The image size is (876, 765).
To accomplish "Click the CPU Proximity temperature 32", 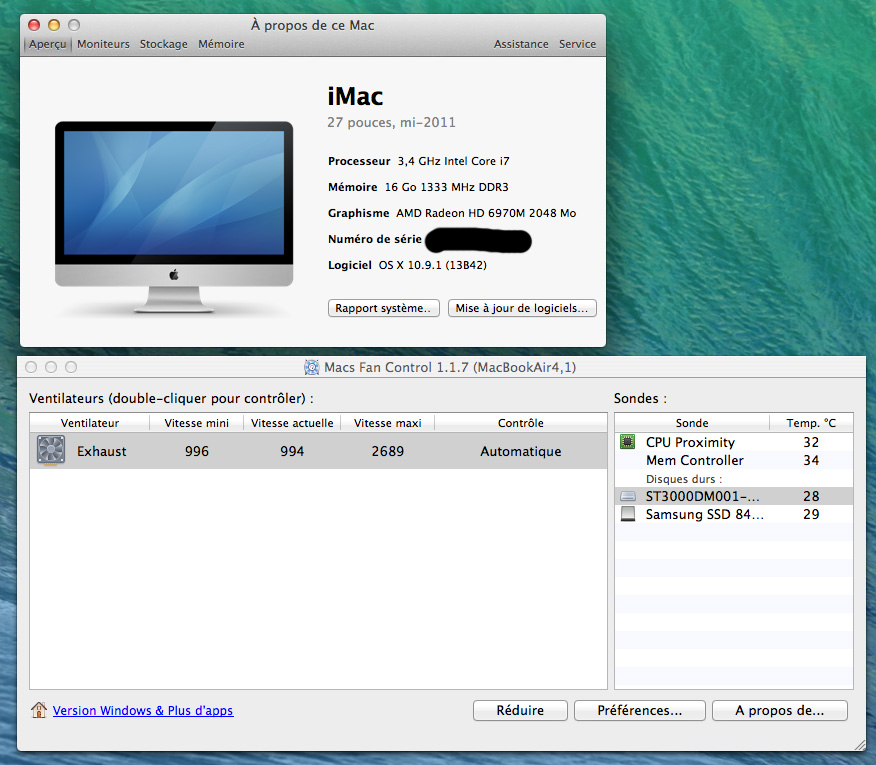I will pyautogui.click(x=811, y=442).
